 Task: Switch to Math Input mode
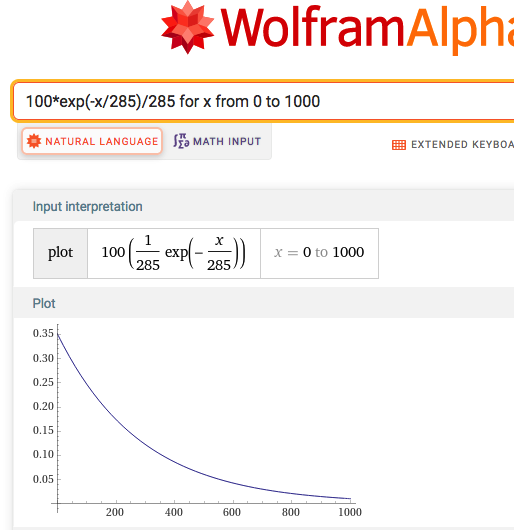(217, 141)
